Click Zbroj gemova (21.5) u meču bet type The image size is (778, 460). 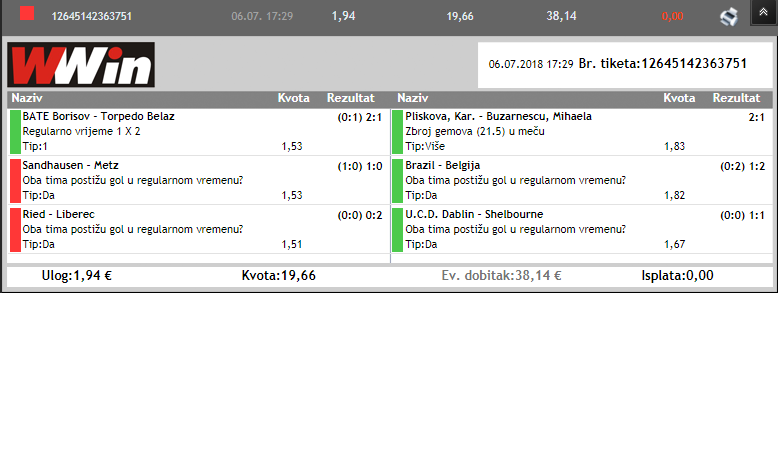pyautogui.click(x=475, y=131)
